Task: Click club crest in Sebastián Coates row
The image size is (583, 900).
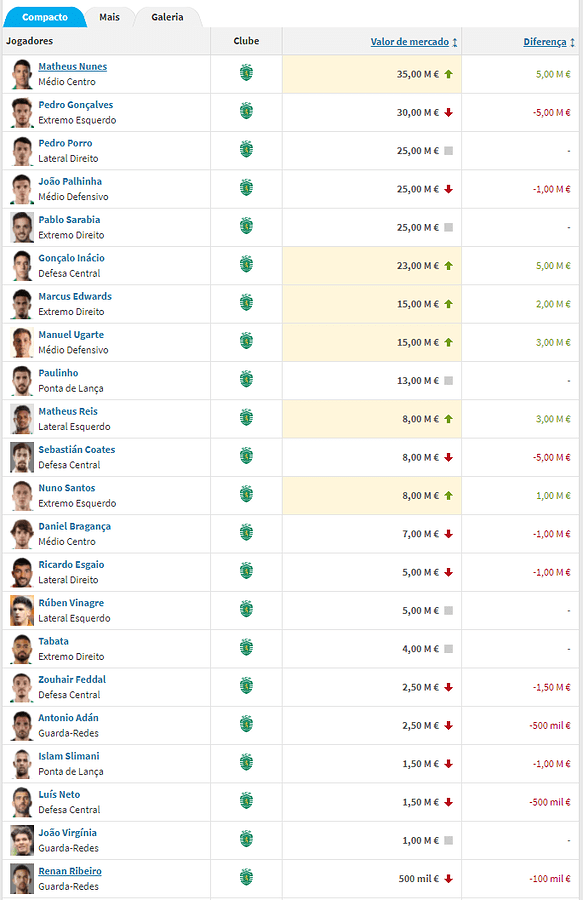Action: pos(246,456)
